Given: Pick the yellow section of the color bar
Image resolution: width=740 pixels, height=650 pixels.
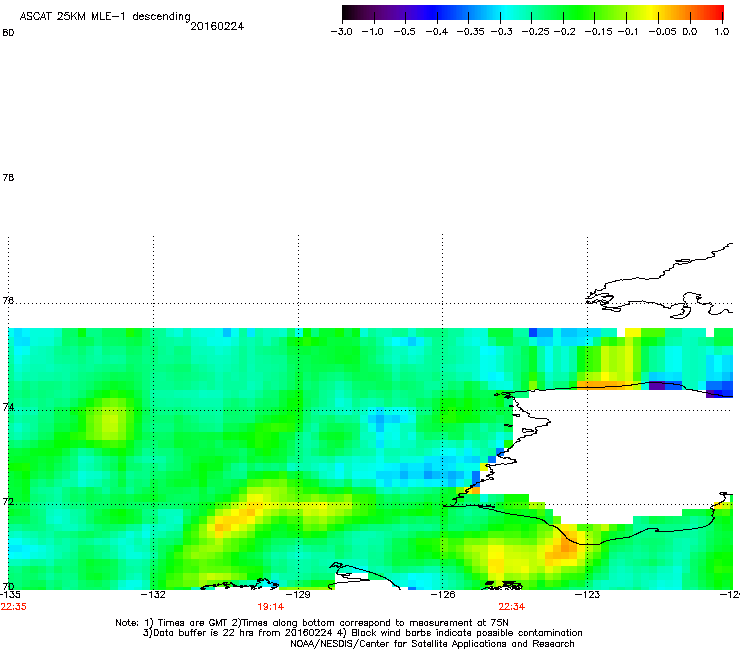Looking at the screenshot, I should point(654,12).
